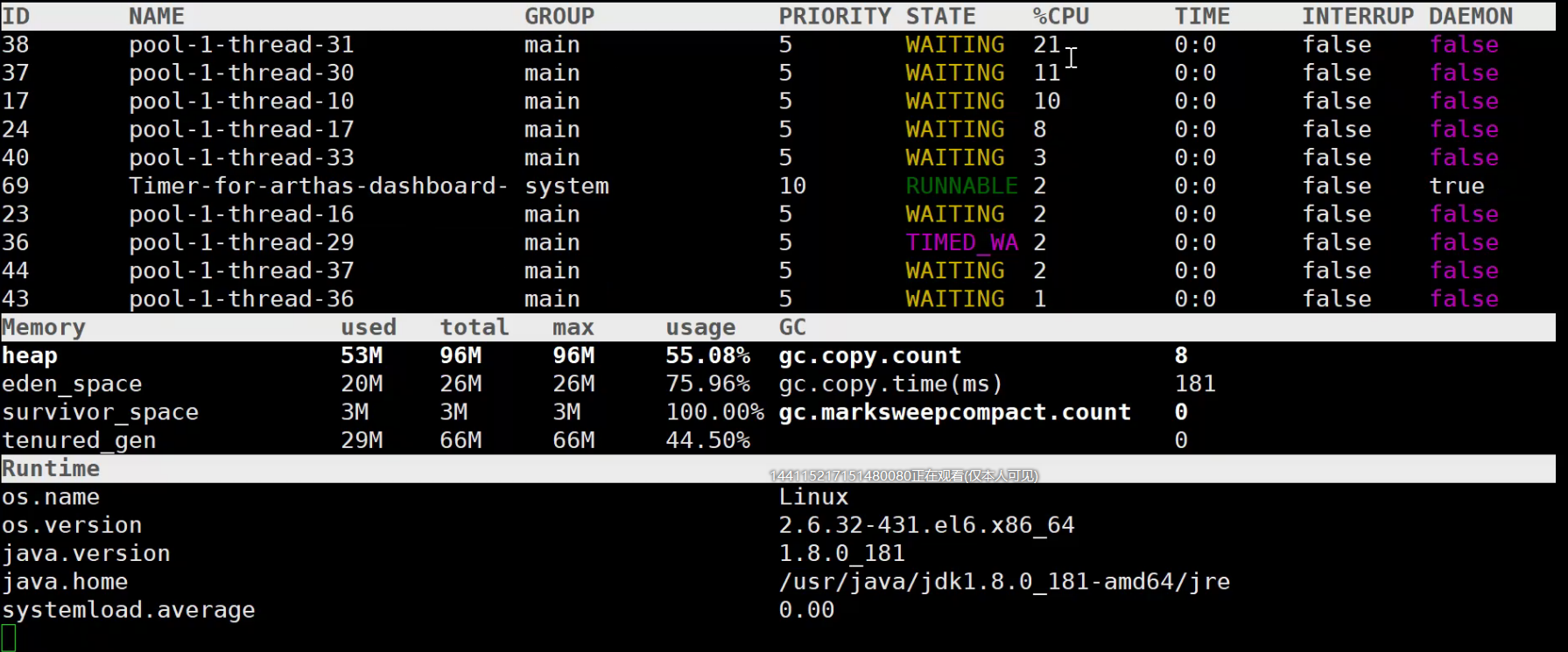The height and width of the screenshot is (652, 1568).
Task: Click gc.marksweepcompact.count label
Action: (x=955, y=412)
